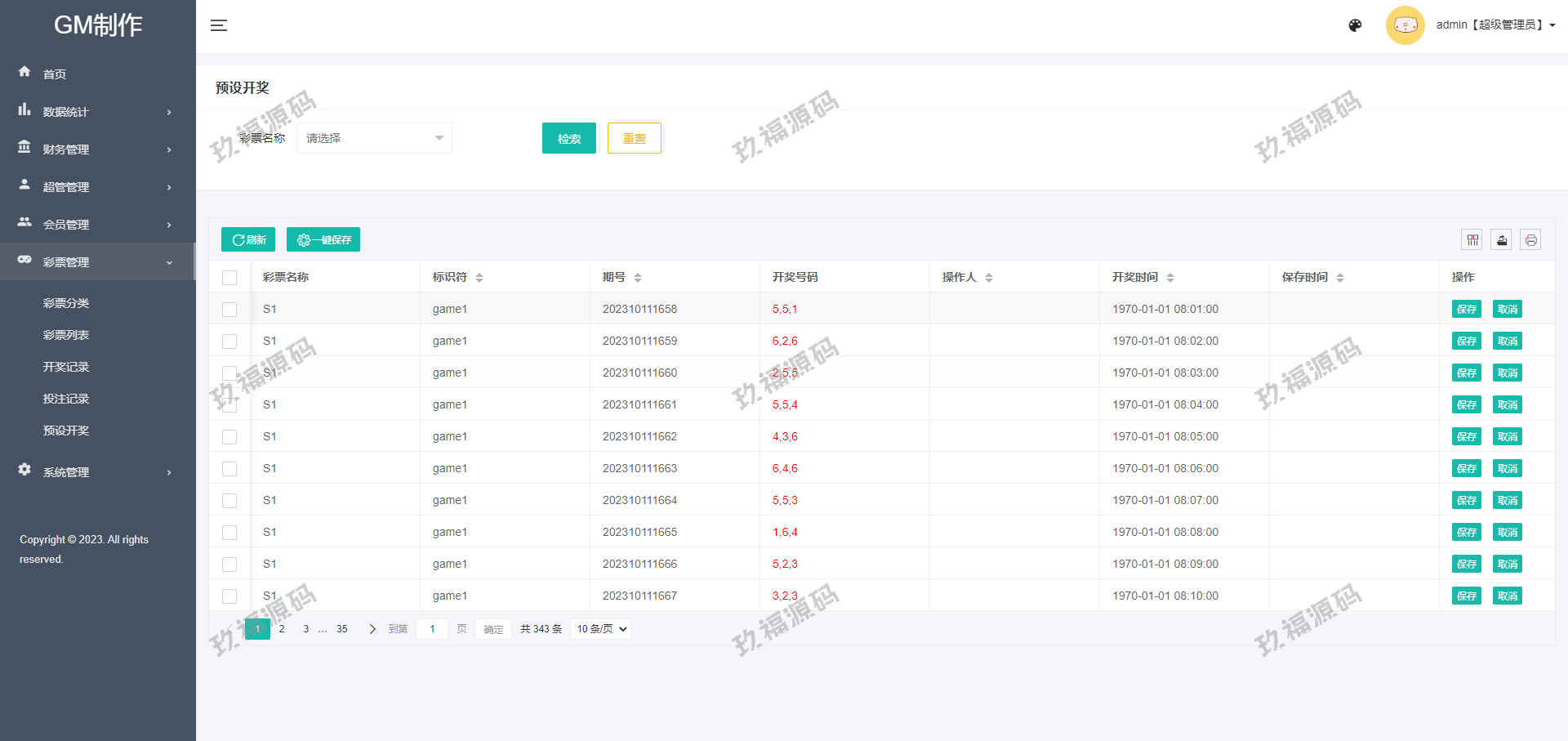Open 开奖记录 in the sidebar

tap(66, 367)
